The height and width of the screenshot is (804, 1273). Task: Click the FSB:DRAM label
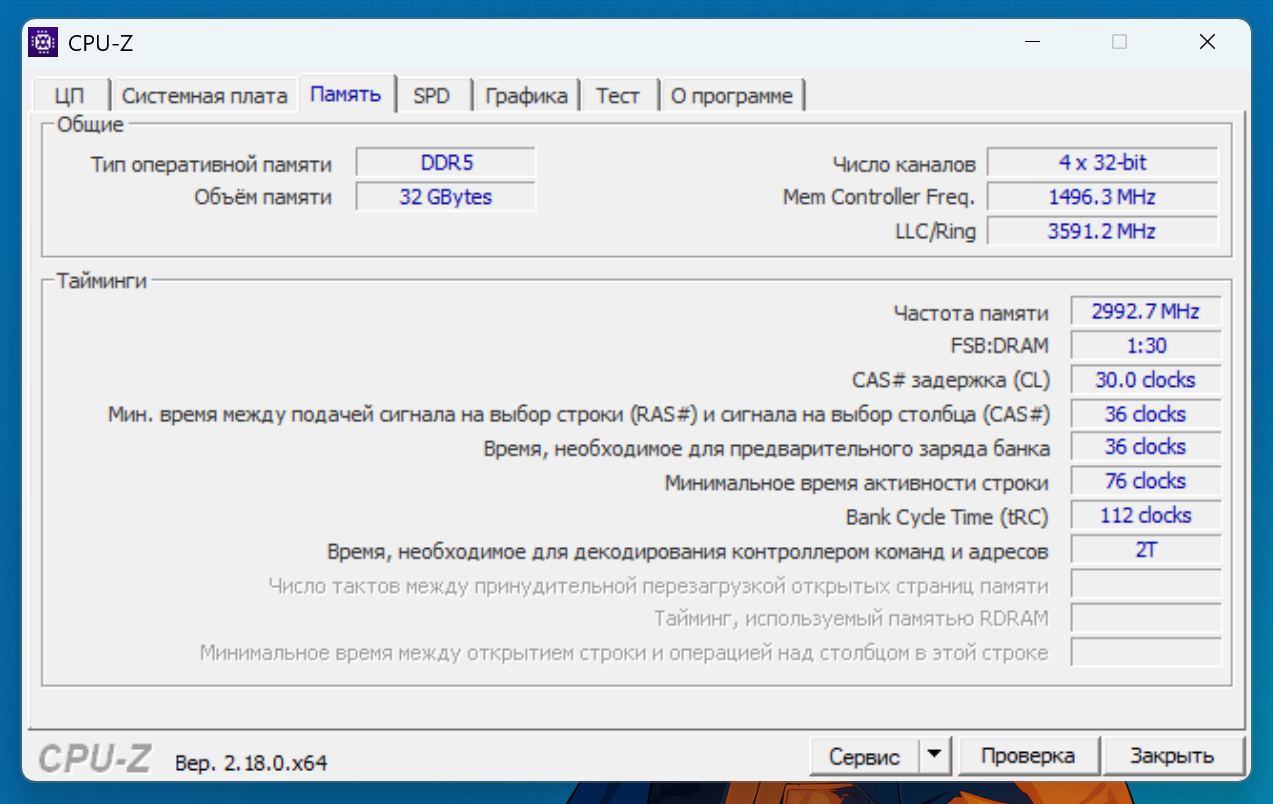[999, 346]
